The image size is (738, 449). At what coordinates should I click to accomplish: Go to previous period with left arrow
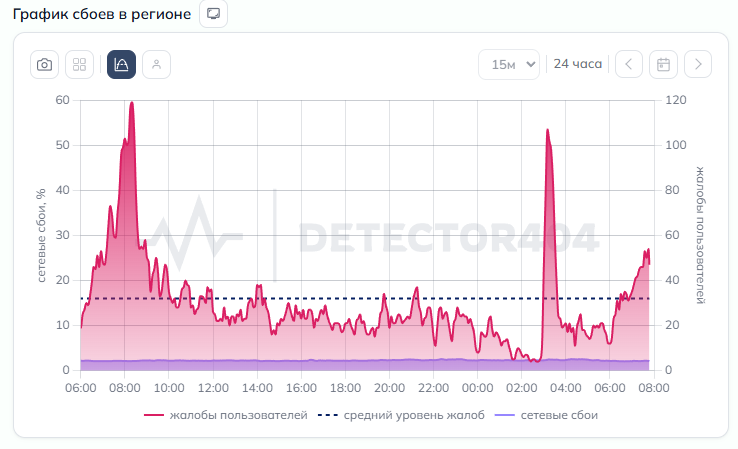pos(629,65)
